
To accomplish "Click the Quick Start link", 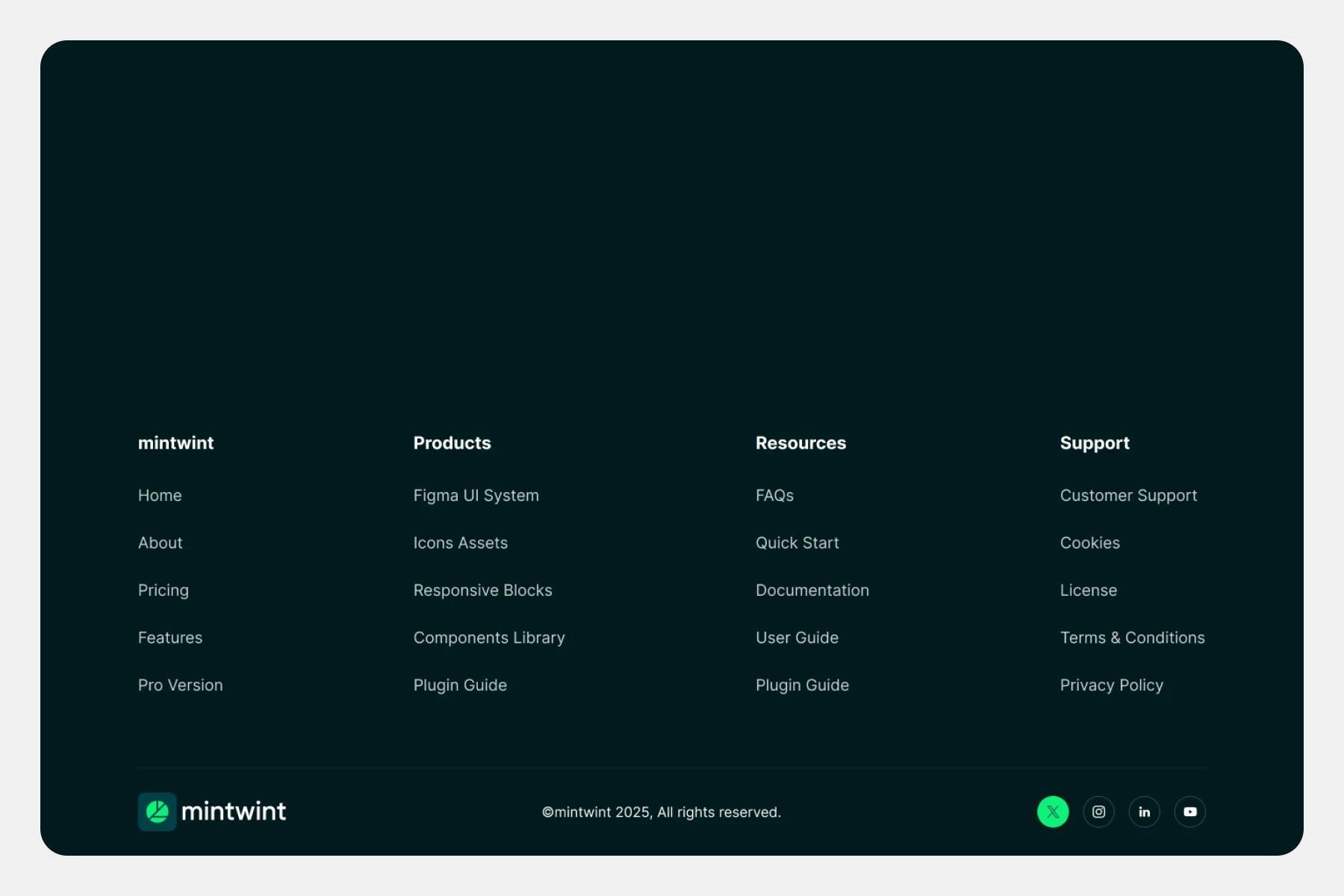I will (x=797, y=543).
